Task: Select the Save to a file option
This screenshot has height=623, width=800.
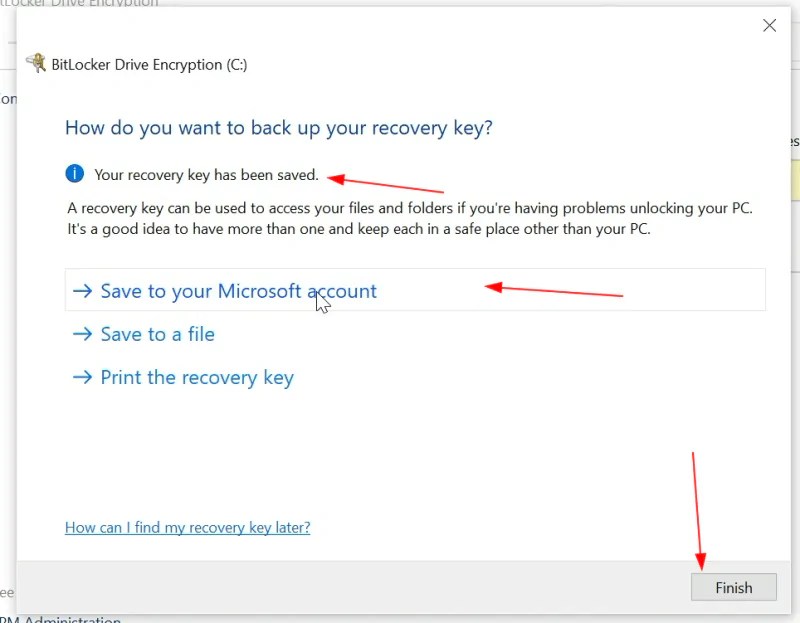Action: click(157, 334)
